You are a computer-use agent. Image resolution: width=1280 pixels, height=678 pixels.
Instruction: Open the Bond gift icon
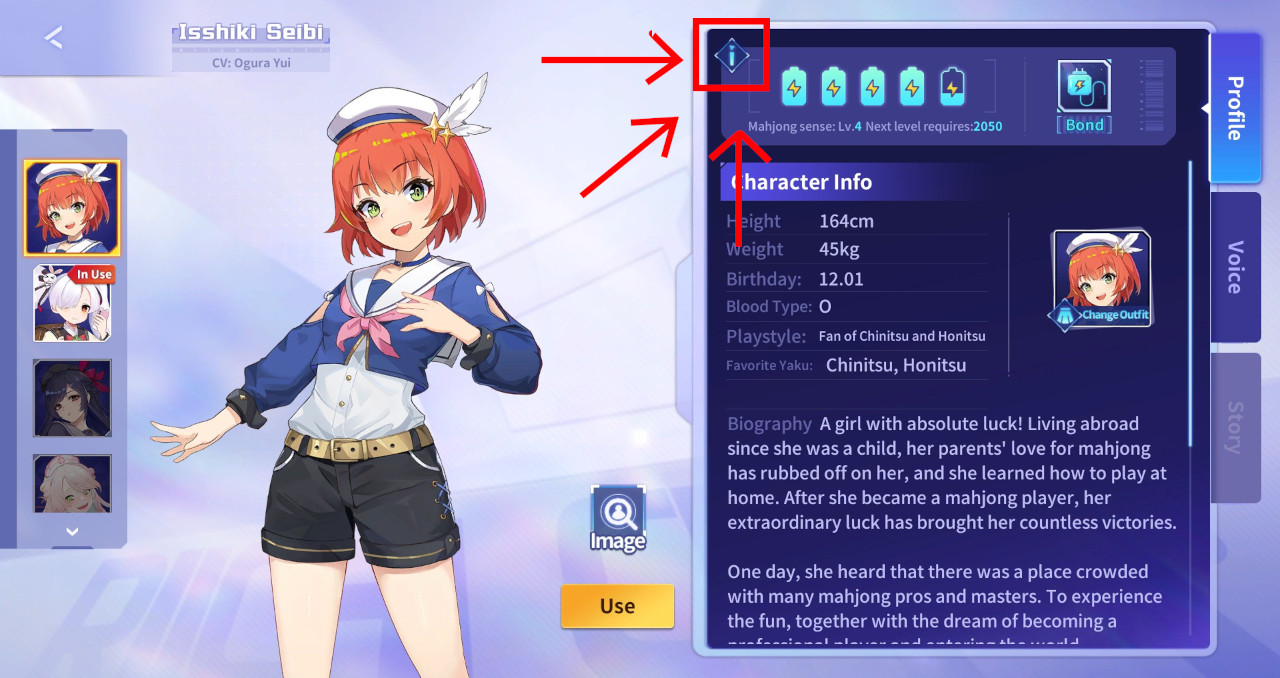[x=1084, y=88]
